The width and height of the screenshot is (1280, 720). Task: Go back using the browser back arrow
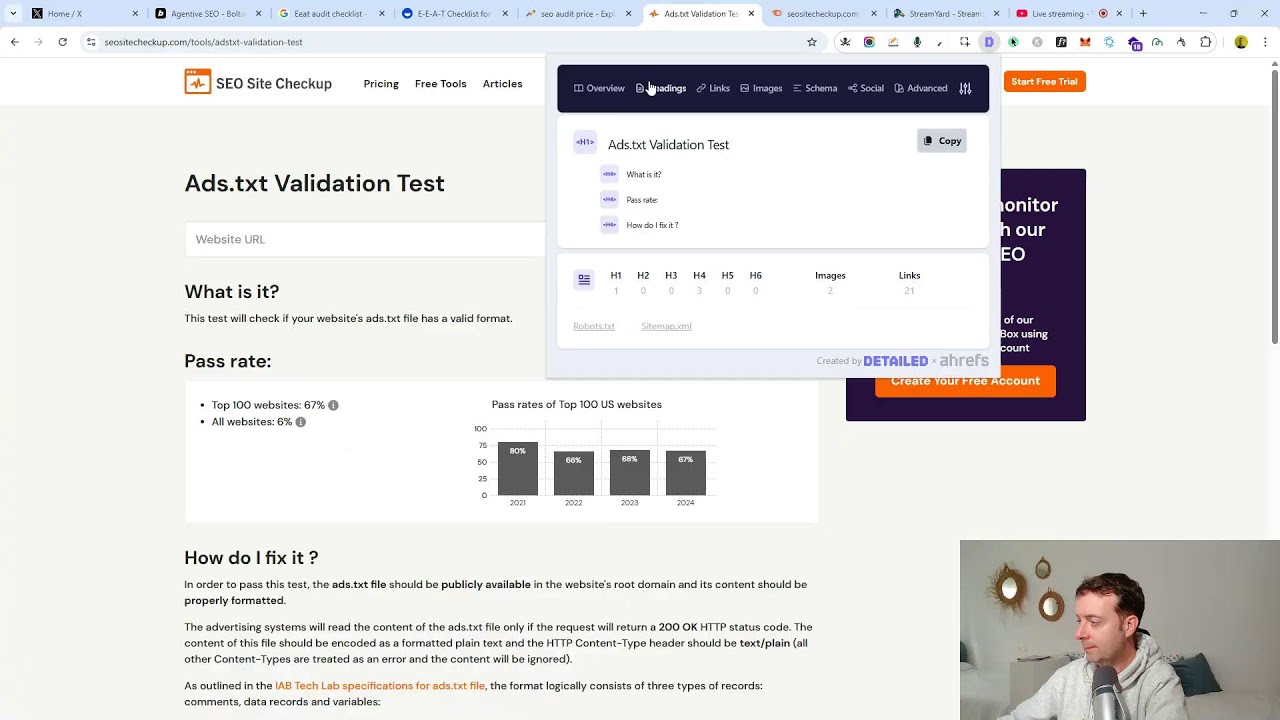coord(14,42)
